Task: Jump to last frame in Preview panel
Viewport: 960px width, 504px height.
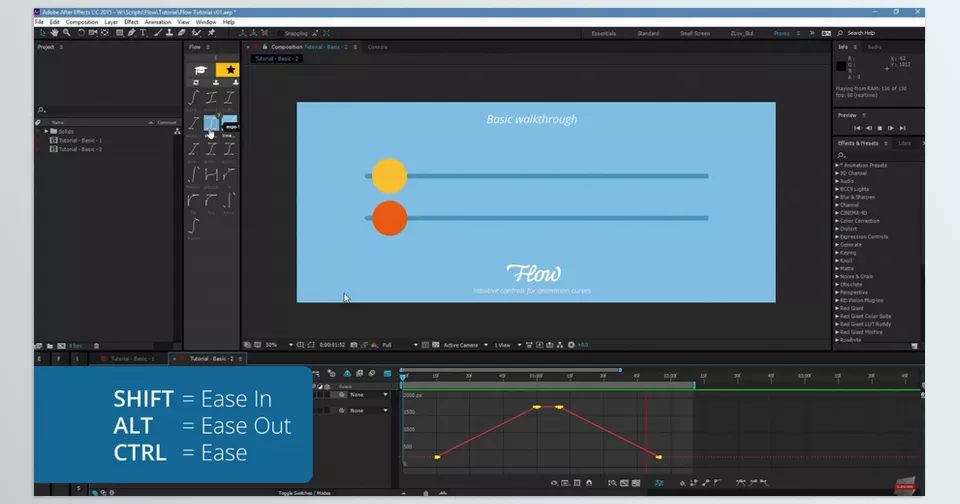Action: (x=902, y=128)
